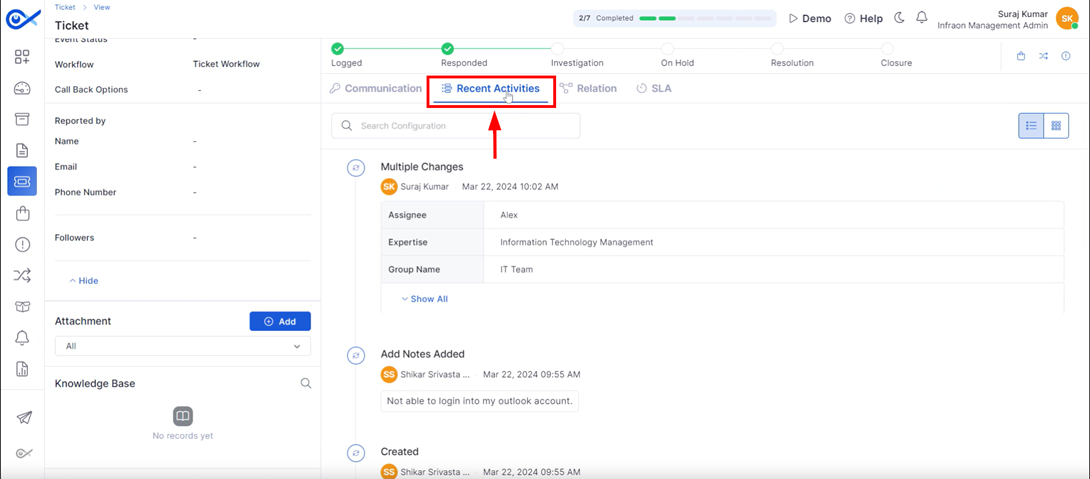Open the dashboard icon in left sidebar
Viewport: 1090px width, 479px height.
pyautogui.click(x=22, y=88)
